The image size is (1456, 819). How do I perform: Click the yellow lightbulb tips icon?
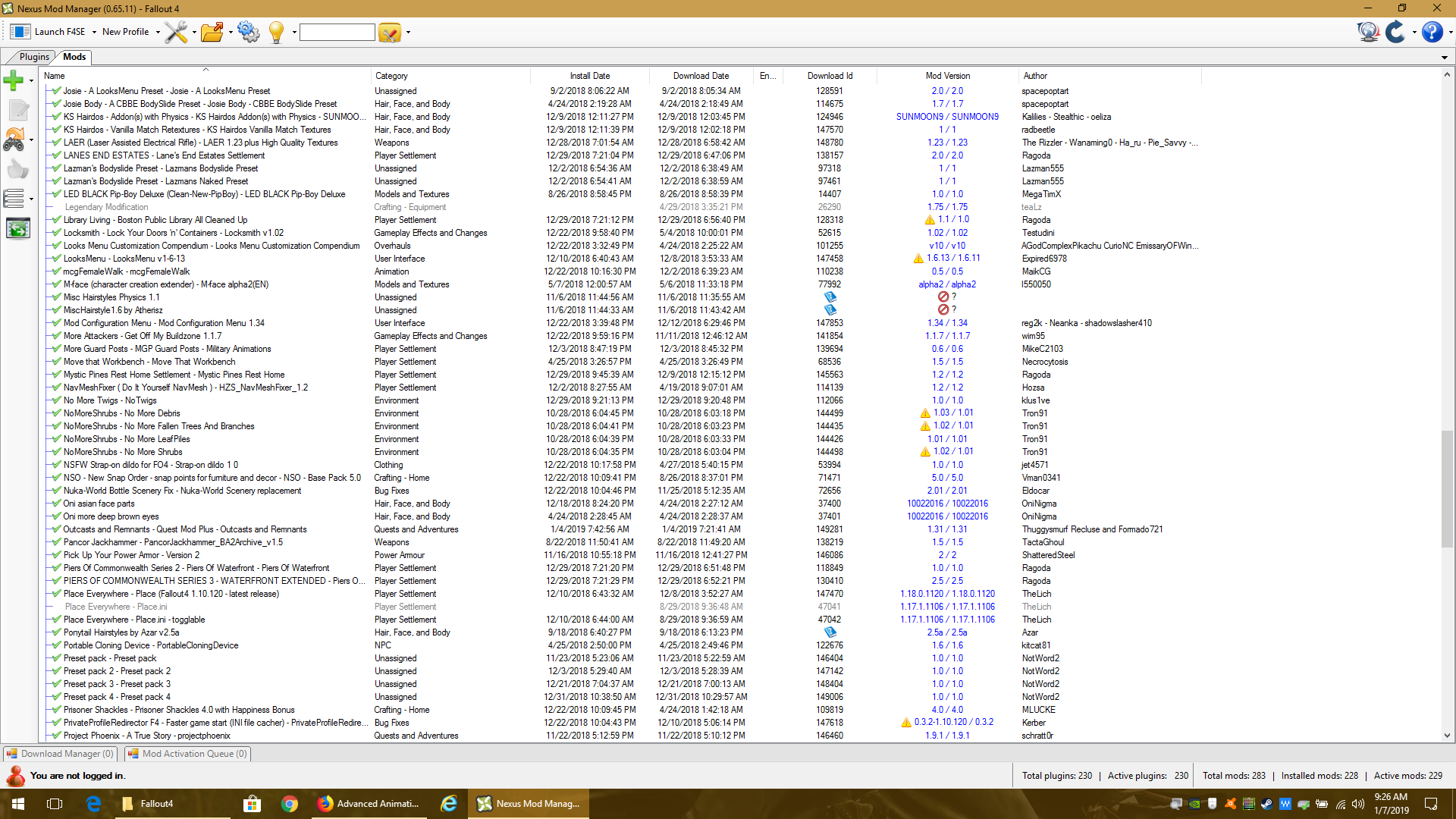pyautogui.click(x=277, y=32)
